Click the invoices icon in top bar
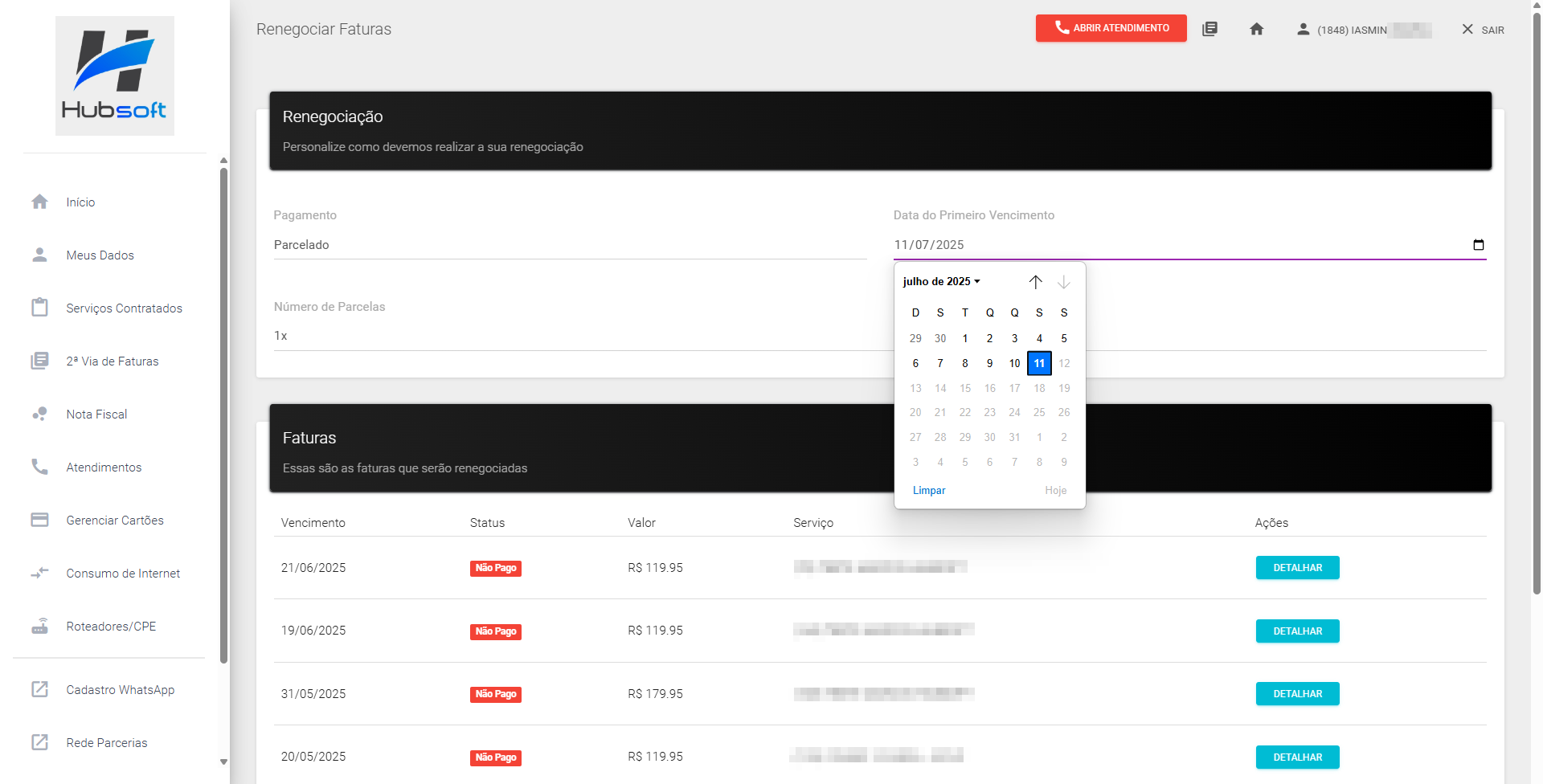This screenshot has width=1543, height=784. point(1209,29)
